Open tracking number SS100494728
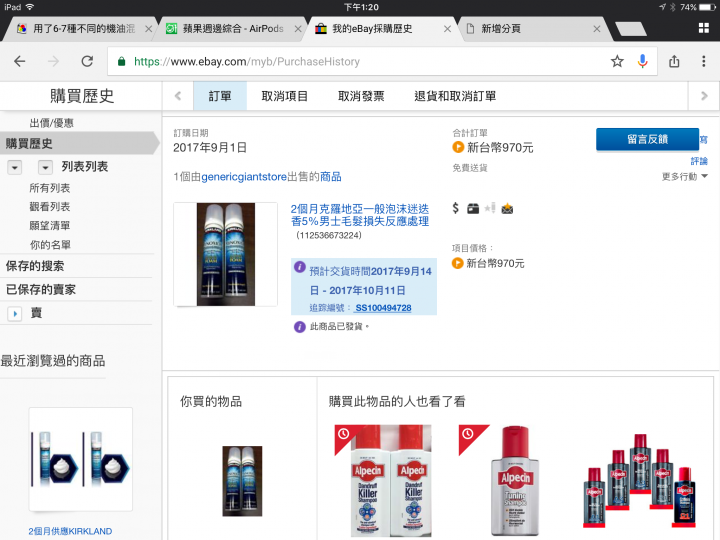 (383, 308)
